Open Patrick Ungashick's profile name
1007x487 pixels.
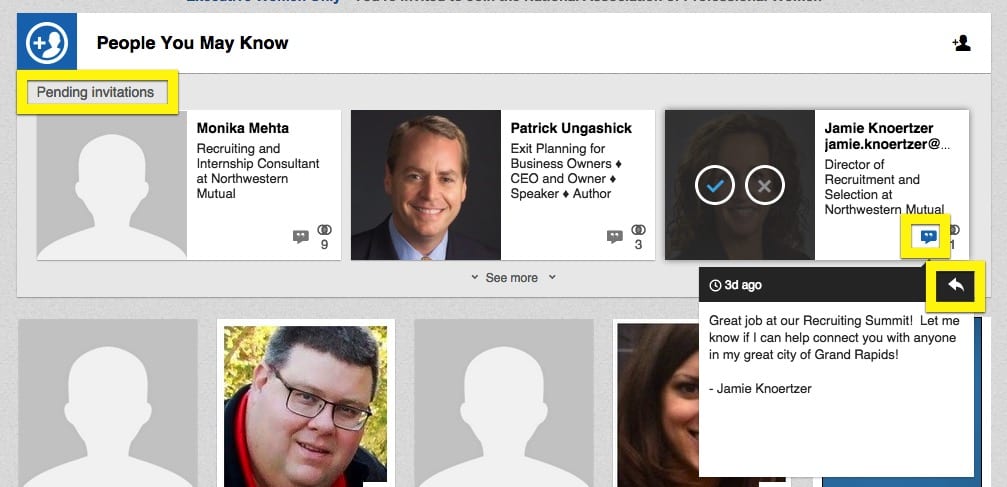point(571,128)
